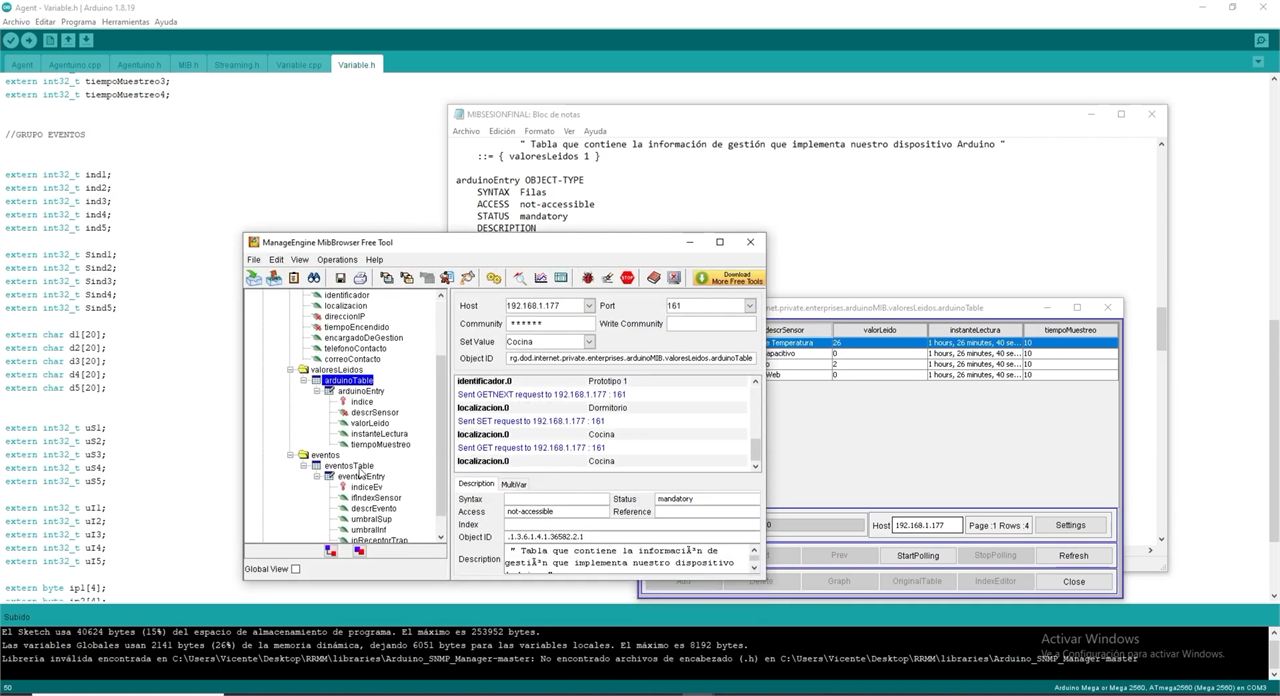Open the Set Value dropdown showing Cocina

588,342
